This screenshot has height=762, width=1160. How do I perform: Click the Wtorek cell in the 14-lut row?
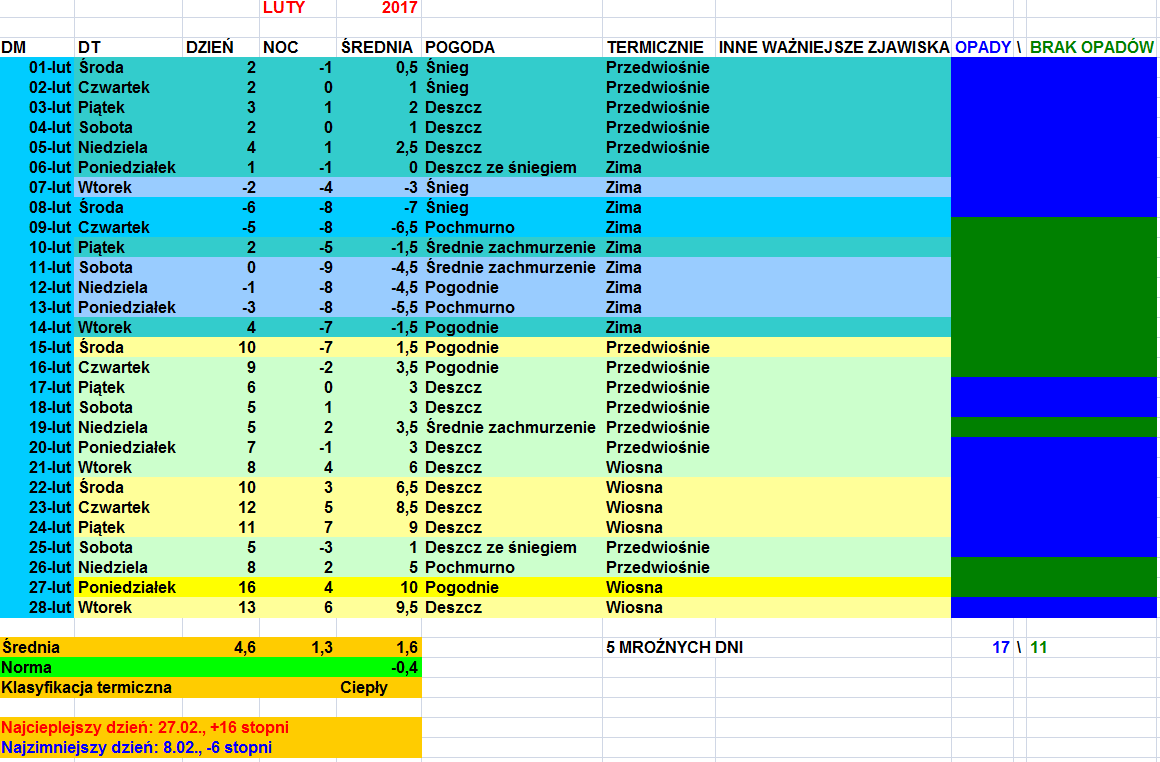point(104,327)
